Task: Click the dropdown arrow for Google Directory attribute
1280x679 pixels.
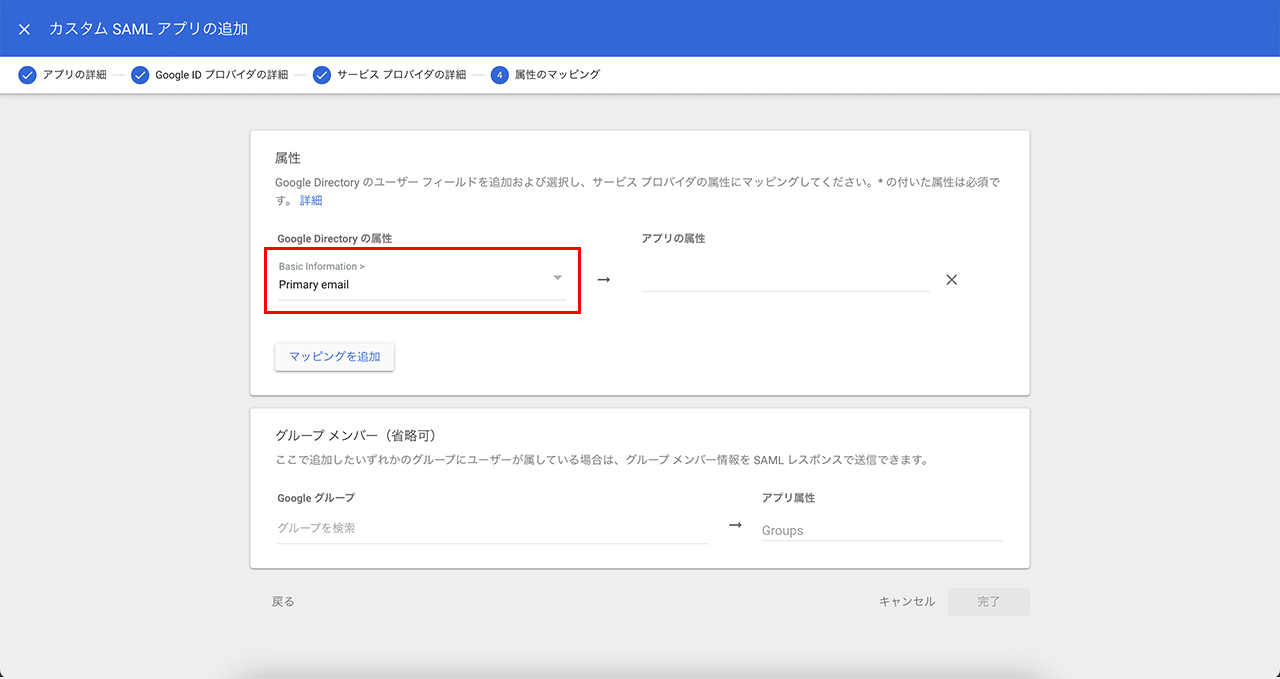Action: pos(558,277)
